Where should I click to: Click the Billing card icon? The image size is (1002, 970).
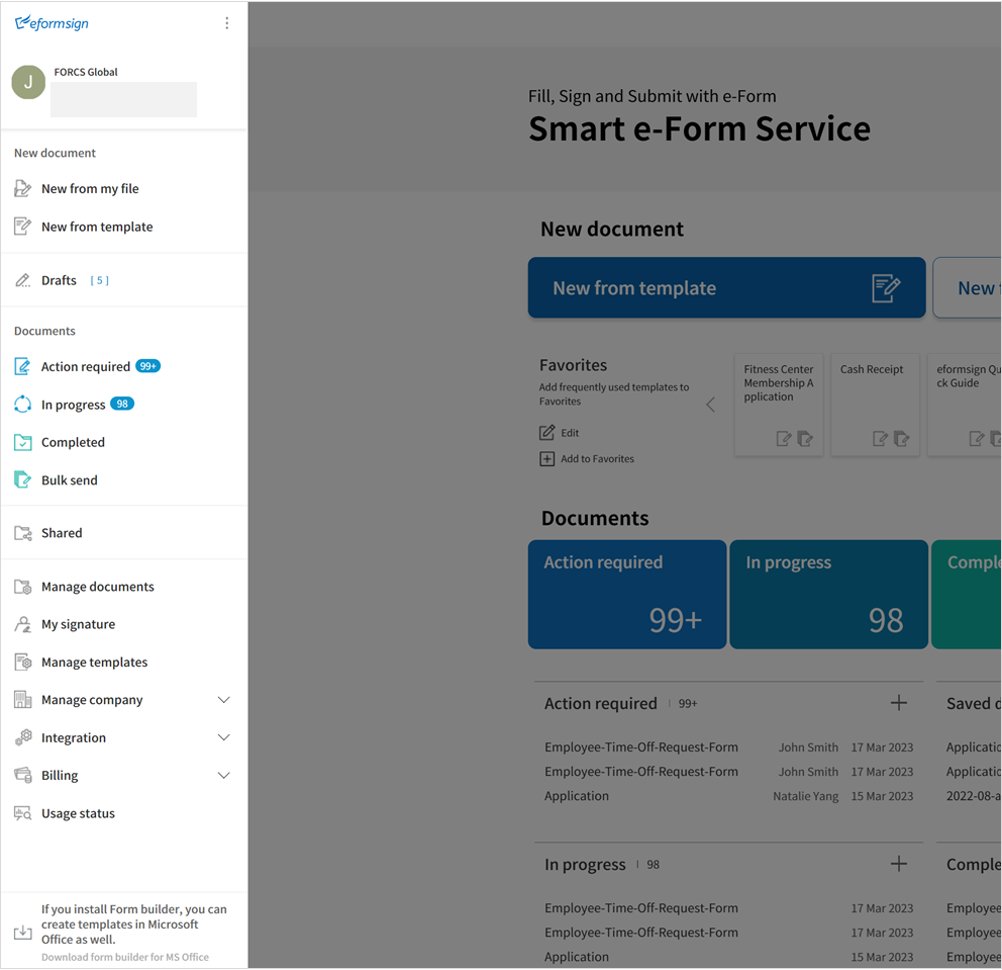(22, 775)
